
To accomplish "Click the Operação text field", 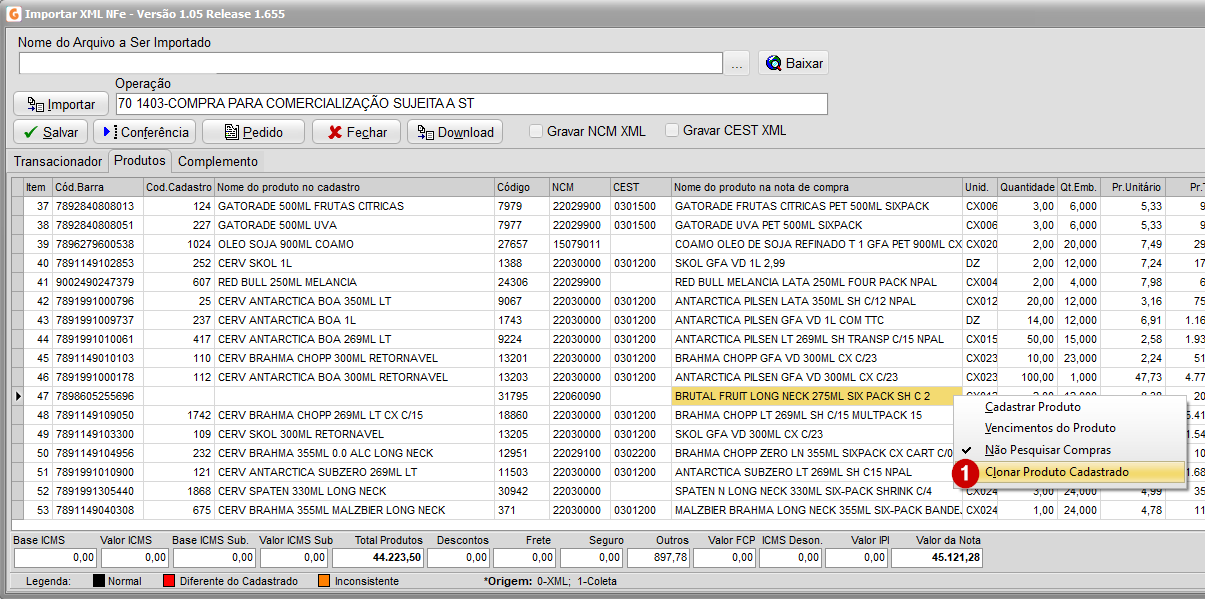I will click(470, 104).
